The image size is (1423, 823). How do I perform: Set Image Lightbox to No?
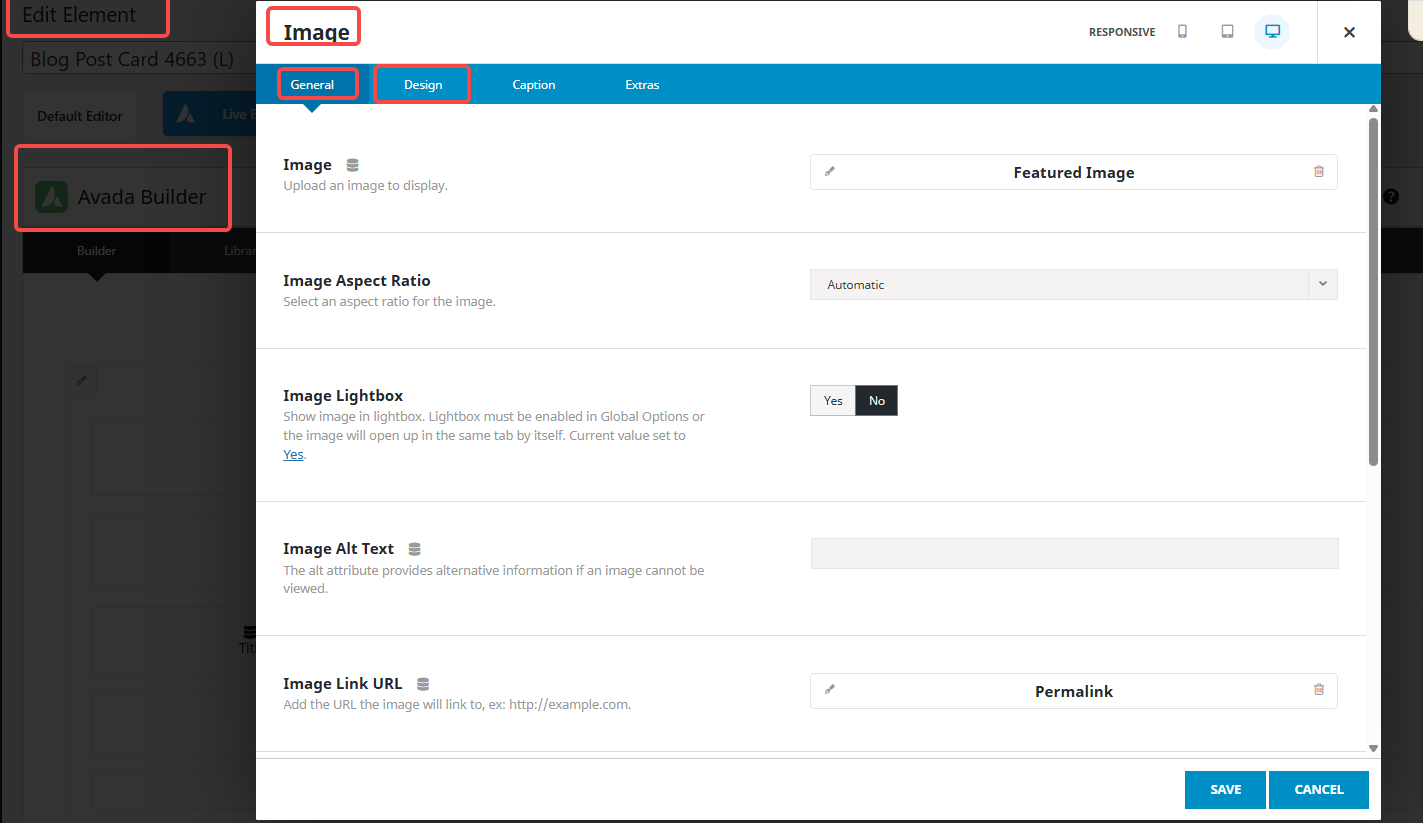877,401
